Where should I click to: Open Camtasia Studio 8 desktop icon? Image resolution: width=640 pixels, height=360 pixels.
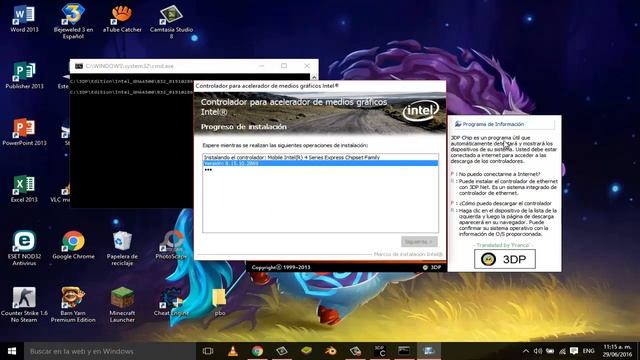[x=171, y=21]
